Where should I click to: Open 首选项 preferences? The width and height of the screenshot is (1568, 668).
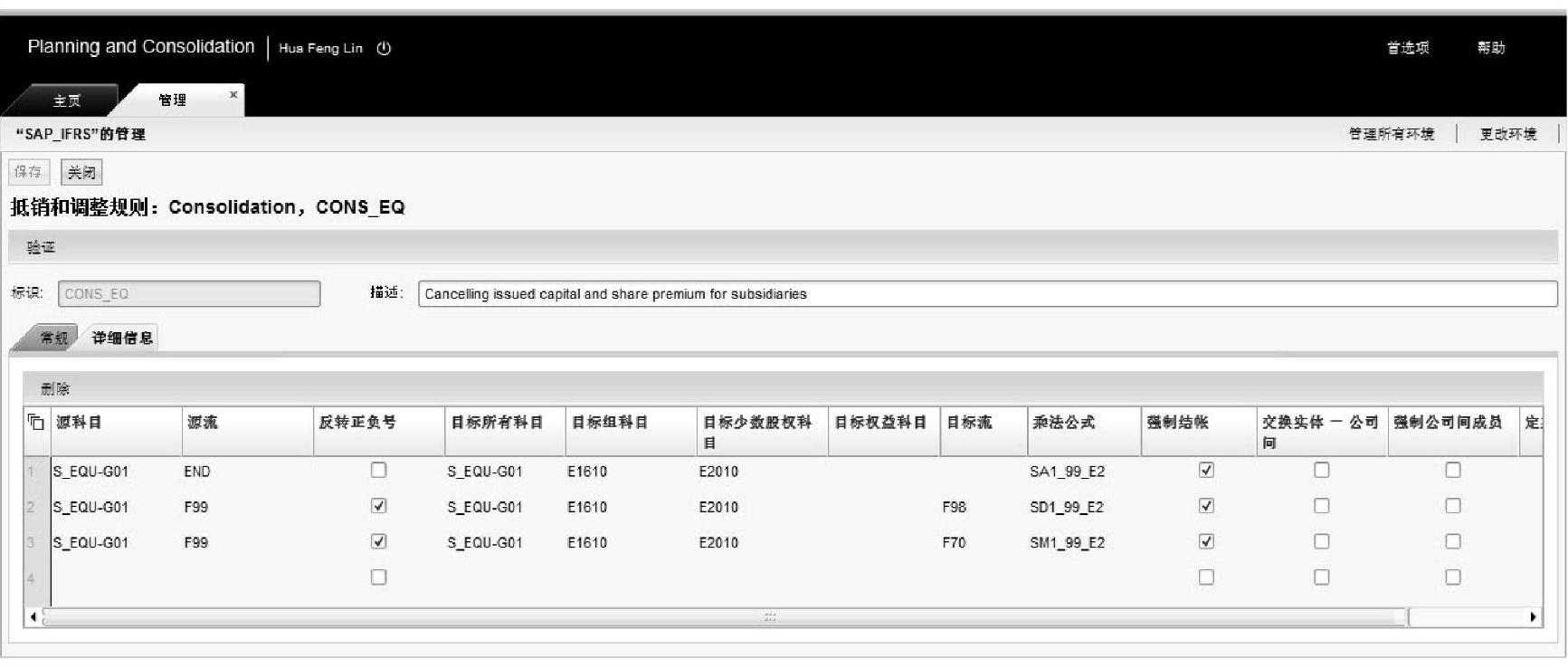click(1408, 48)
